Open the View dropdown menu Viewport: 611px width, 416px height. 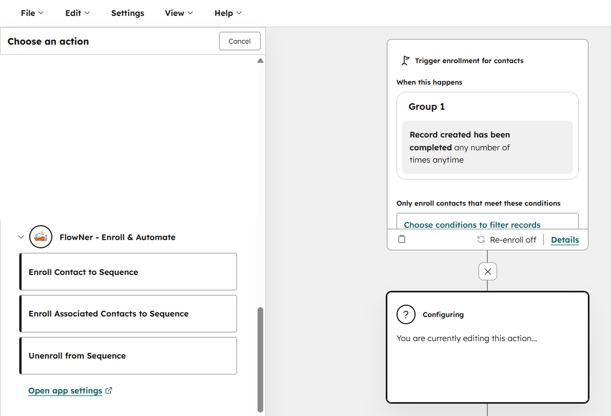tap(178, 13)
